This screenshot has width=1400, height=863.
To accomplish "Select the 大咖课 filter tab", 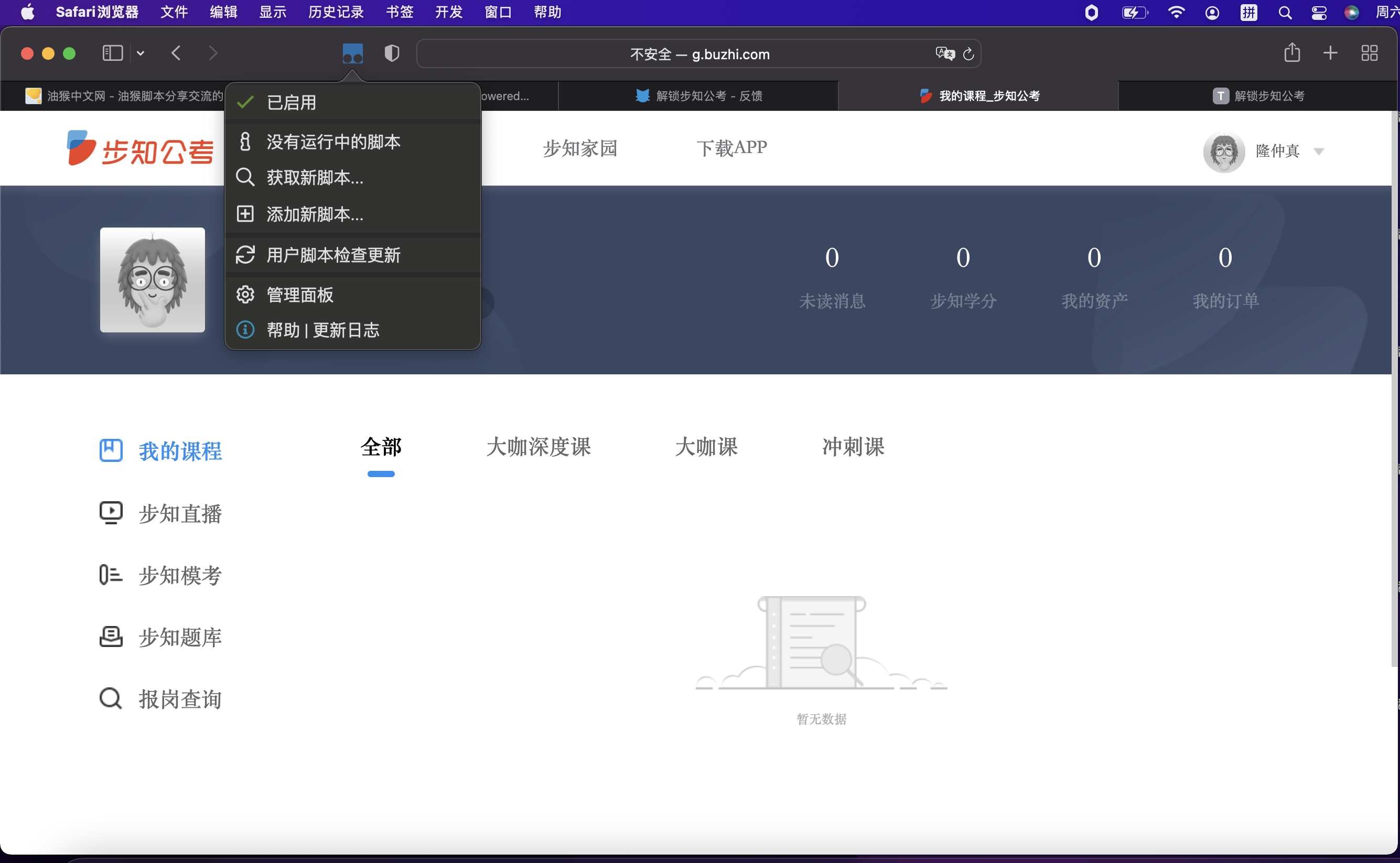I will coord(706,447).
